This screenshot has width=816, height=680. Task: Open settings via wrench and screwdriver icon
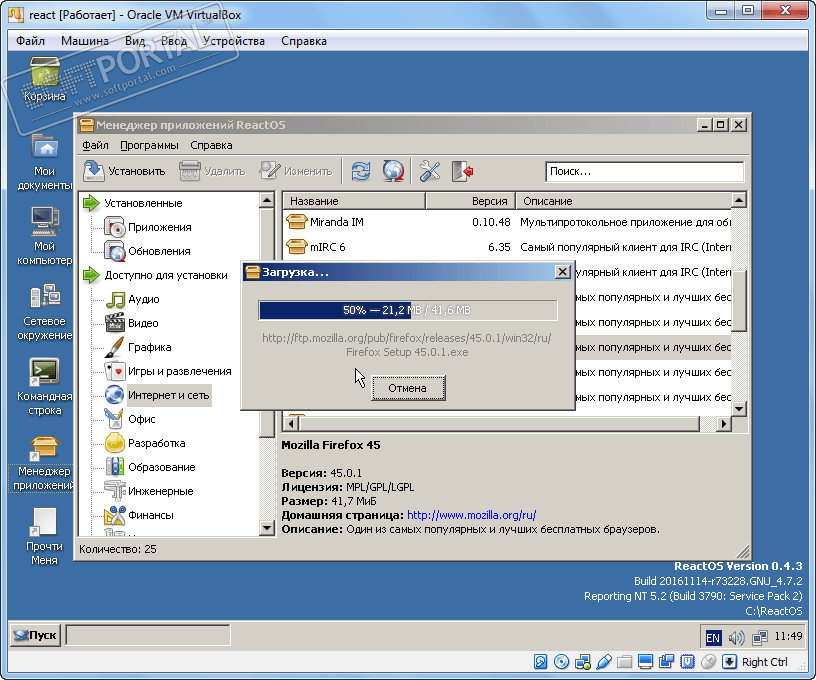point(430,171)
